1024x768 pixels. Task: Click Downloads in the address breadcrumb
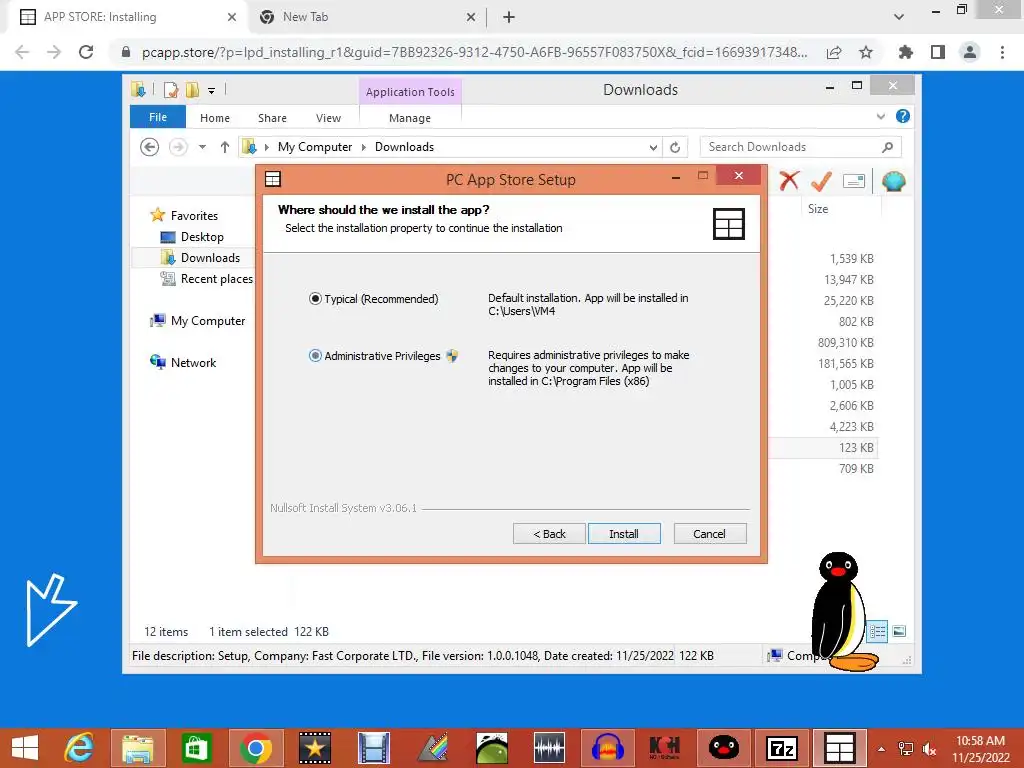(x=404, y=147)
